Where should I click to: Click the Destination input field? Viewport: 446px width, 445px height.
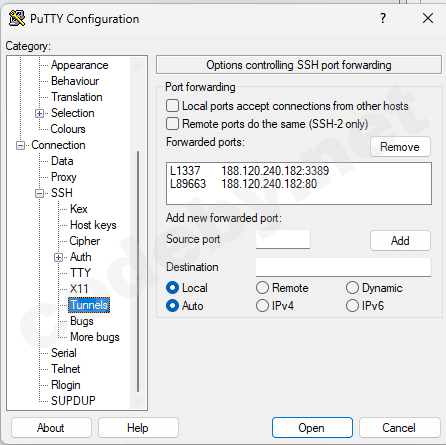[x=343, y=267]
